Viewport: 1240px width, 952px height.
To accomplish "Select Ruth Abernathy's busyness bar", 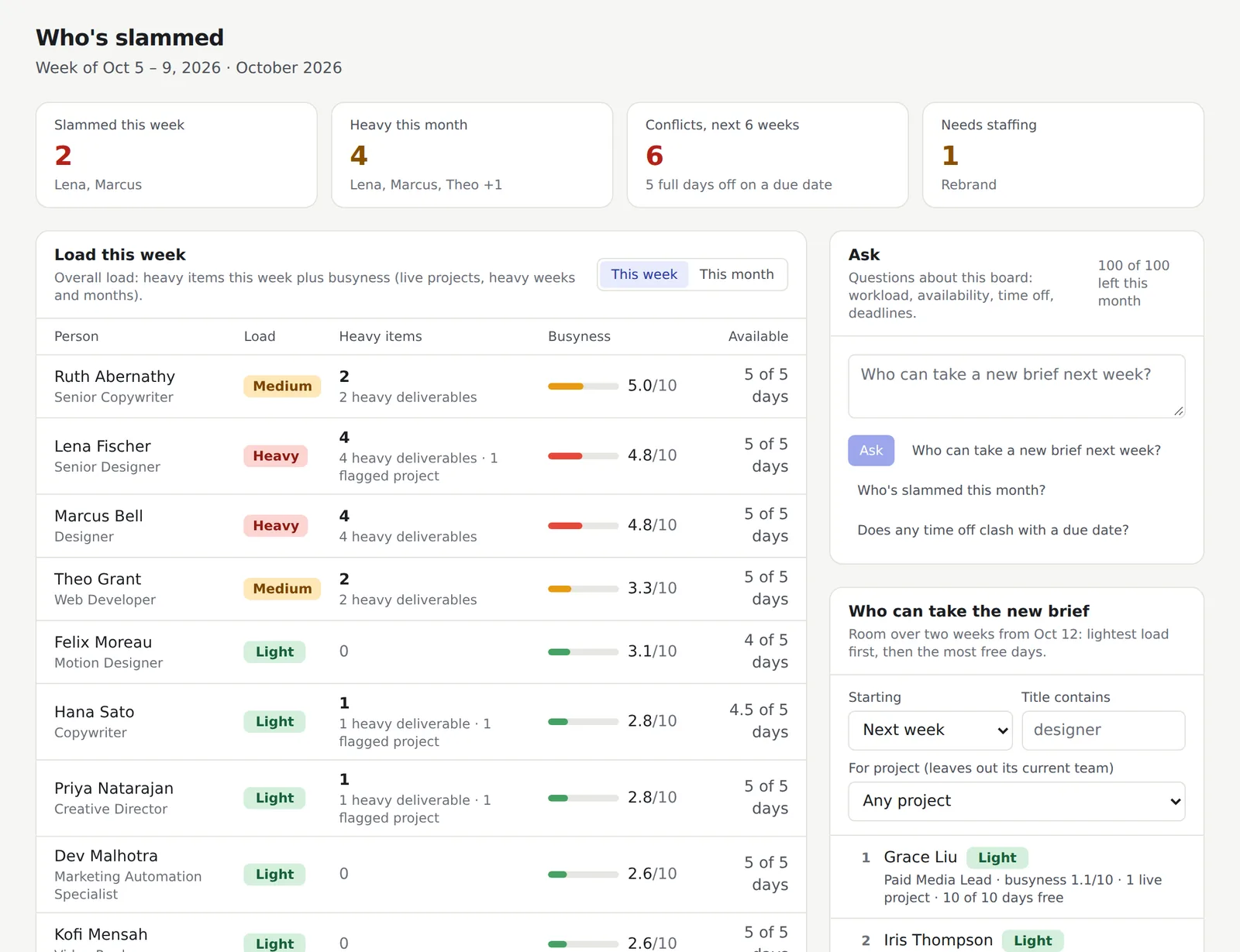I will click(583, 386).
